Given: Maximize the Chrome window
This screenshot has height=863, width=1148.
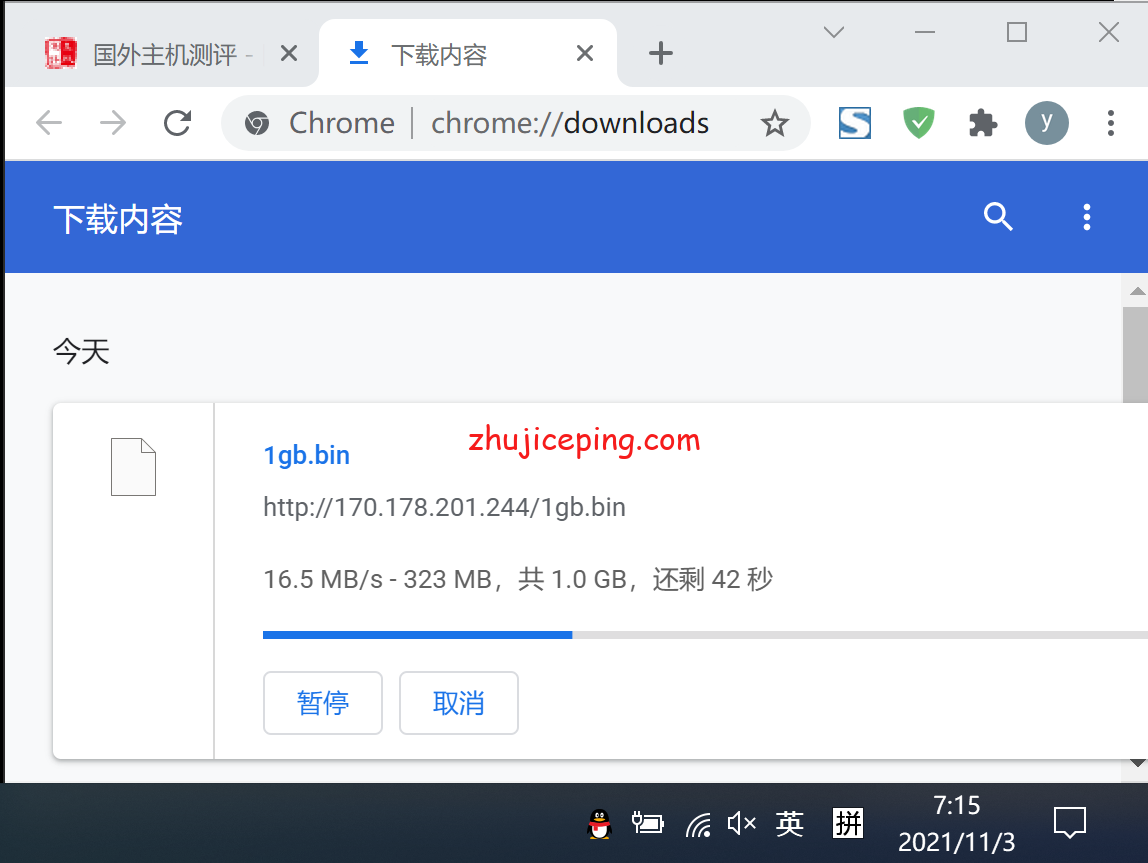Looking at the screenshot, I should (1017, 32).
